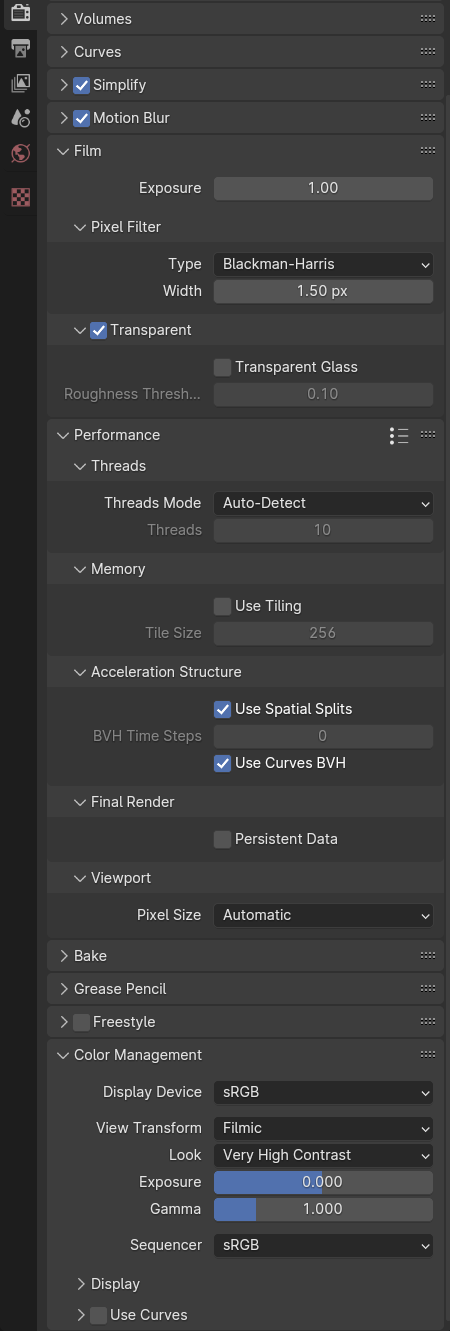This screenshot has width=450, height=1331.
Task: Open the Performance presets list icon
Action: [x=399, y=435]
